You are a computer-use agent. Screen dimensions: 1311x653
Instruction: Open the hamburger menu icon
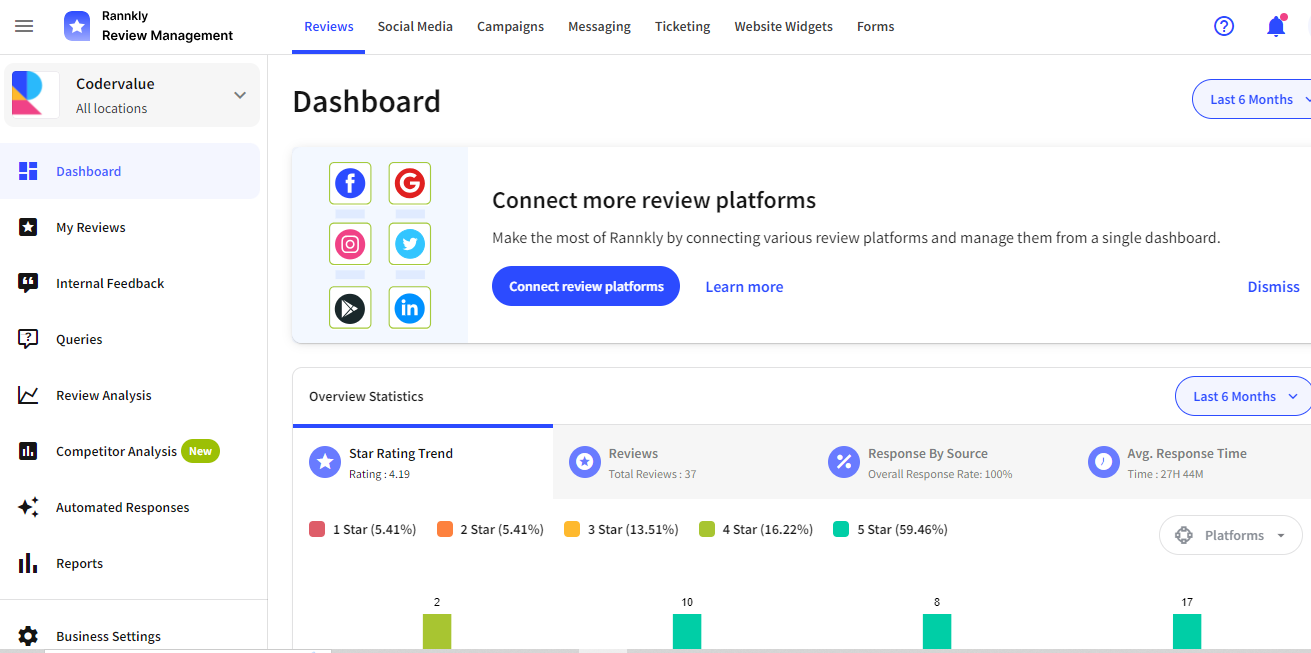[24, 26]
